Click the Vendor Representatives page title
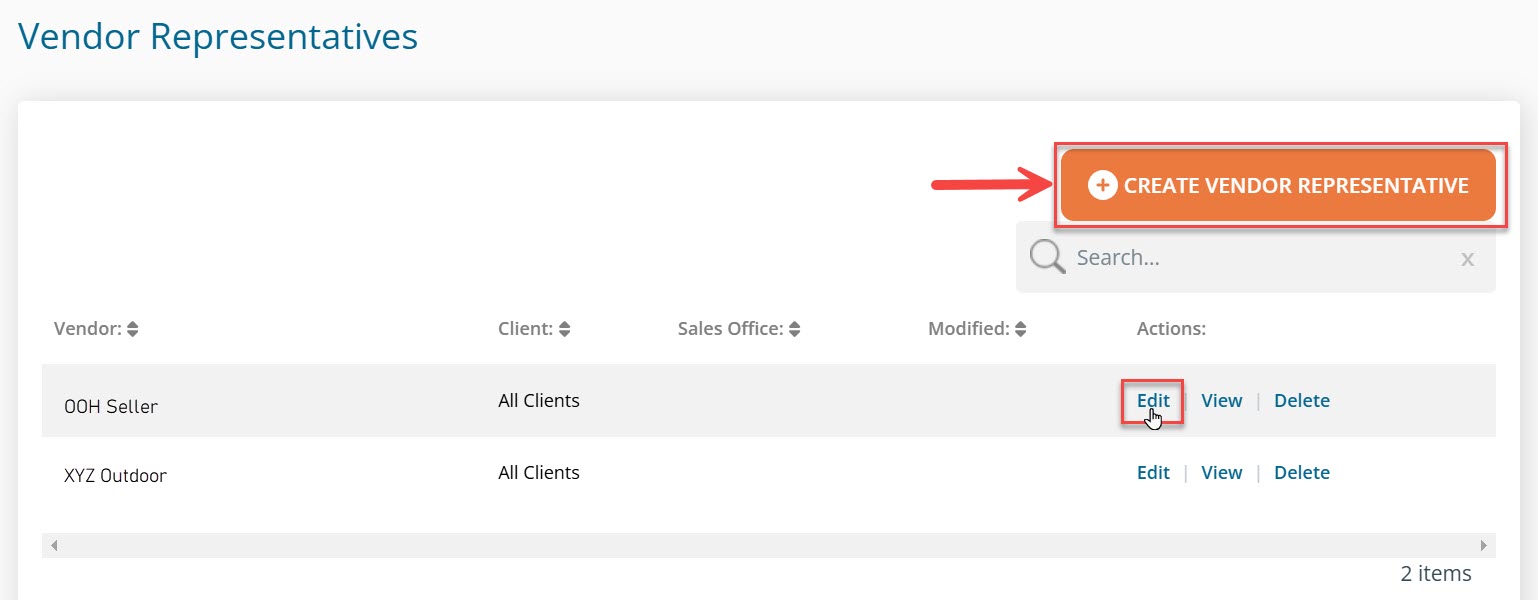 218,37
